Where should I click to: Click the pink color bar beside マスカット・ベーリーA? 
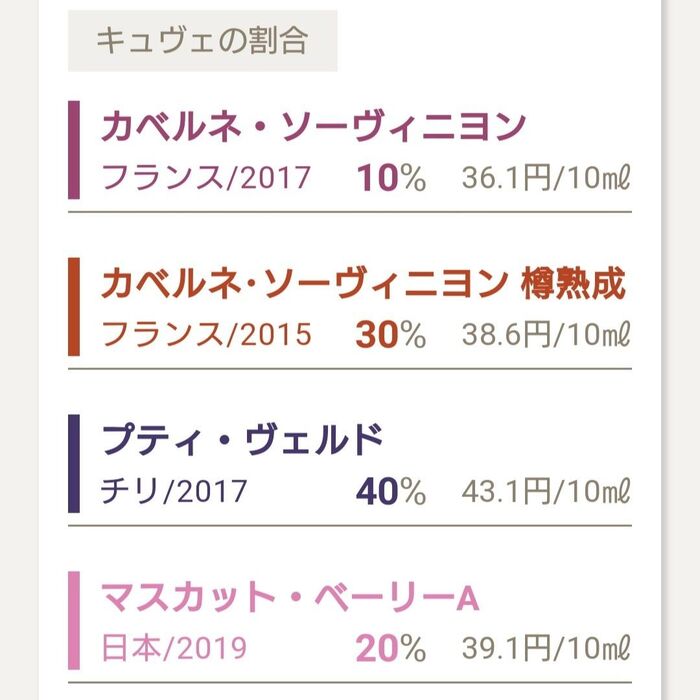tap(74, 620)
